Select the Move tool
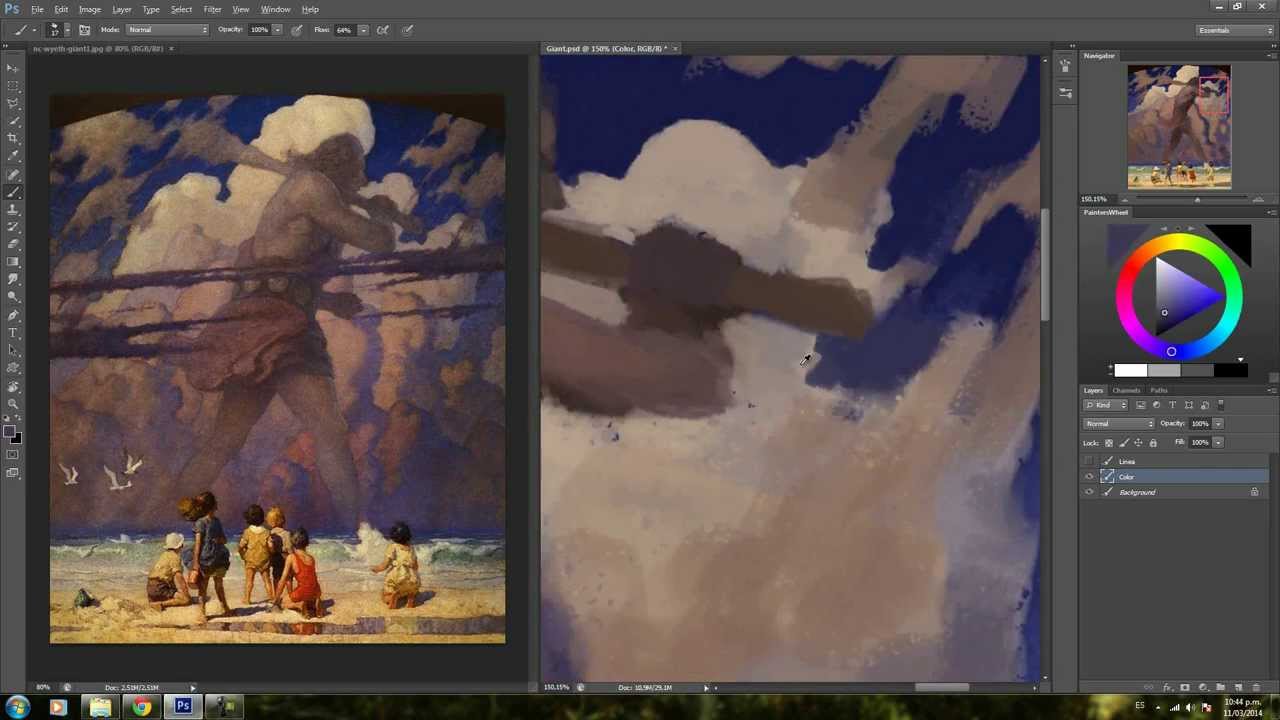 [x=13, y=67]
